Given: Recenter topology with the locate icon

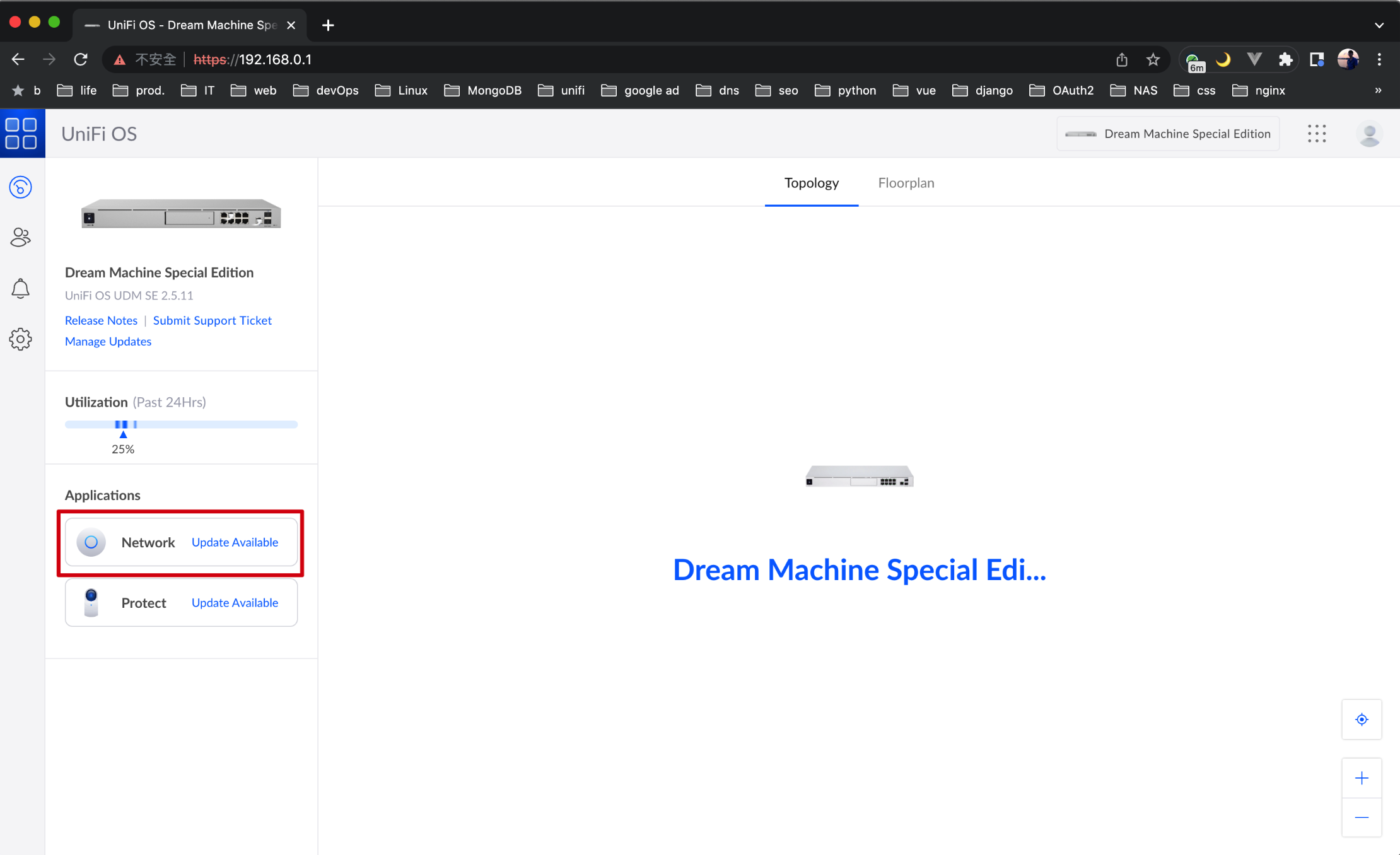Looking at the screenshot, I should coord(1362,719).
